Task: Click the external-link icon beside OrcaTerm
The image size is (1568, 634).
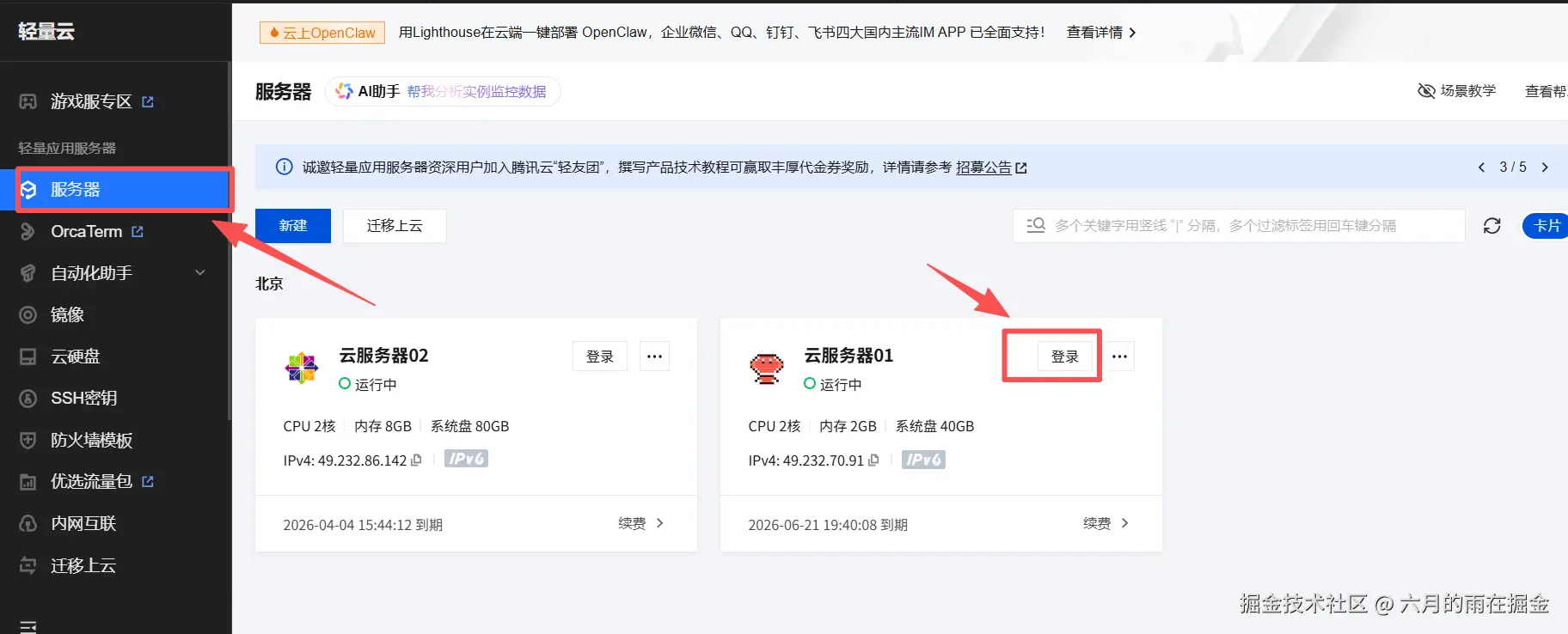Action: click(138, 231)
